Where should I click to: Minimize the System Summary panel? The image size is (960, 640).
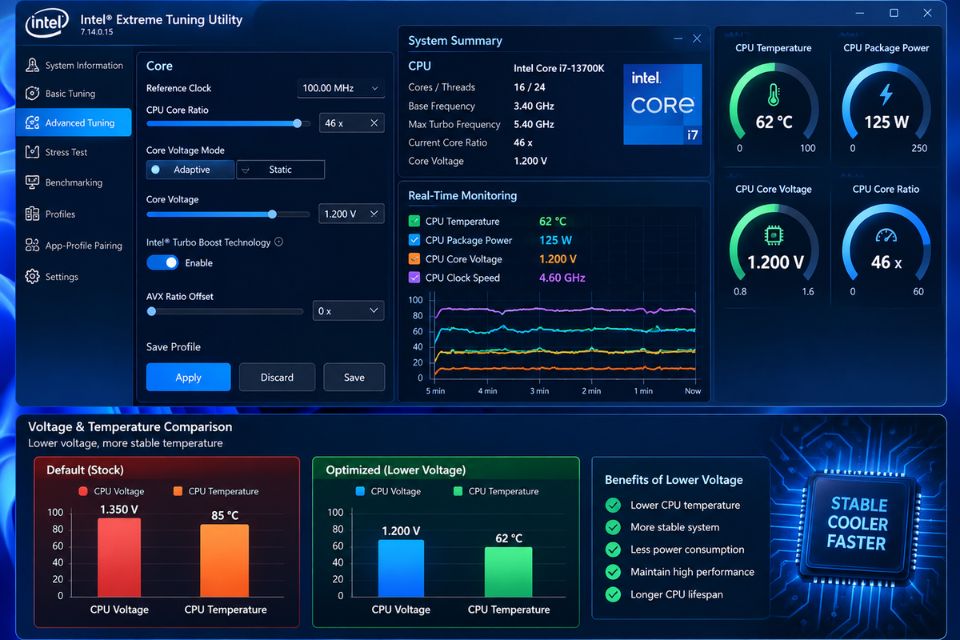click(x=678, y=39)
